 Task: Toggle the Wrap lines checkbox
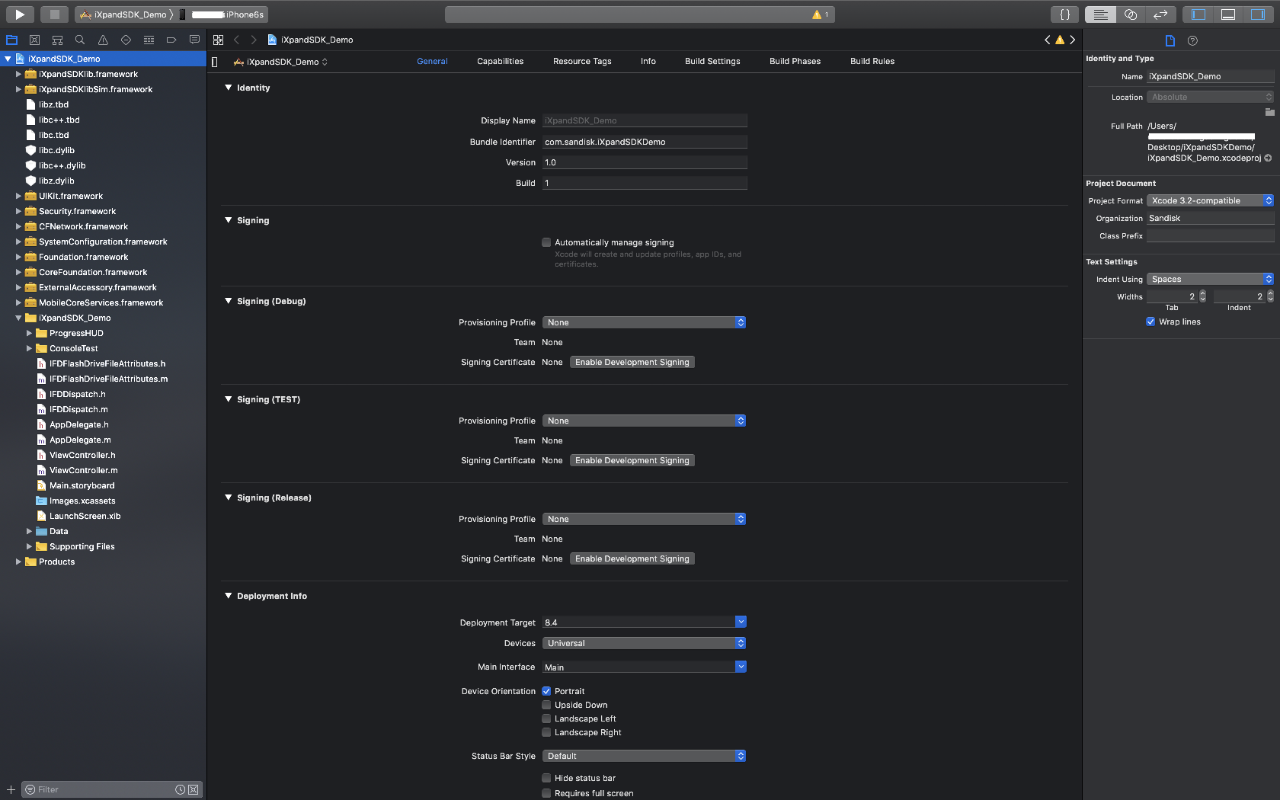(1151, 322)
